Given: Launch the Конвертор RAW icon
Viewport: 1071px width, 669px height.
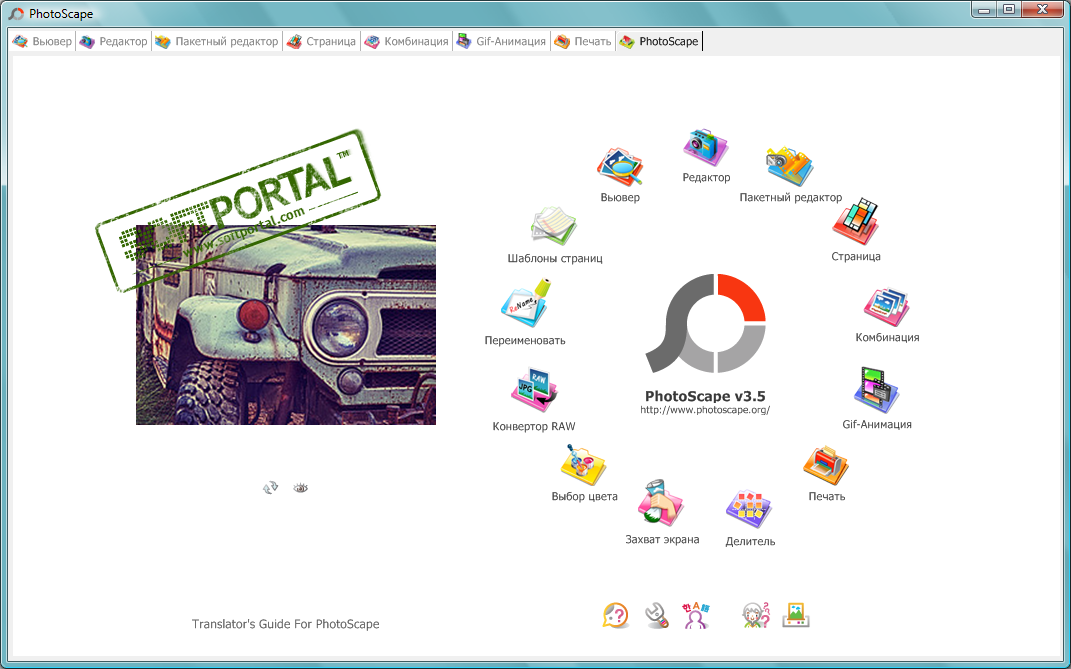Looking at the screenshot, I should pos(534,391).
